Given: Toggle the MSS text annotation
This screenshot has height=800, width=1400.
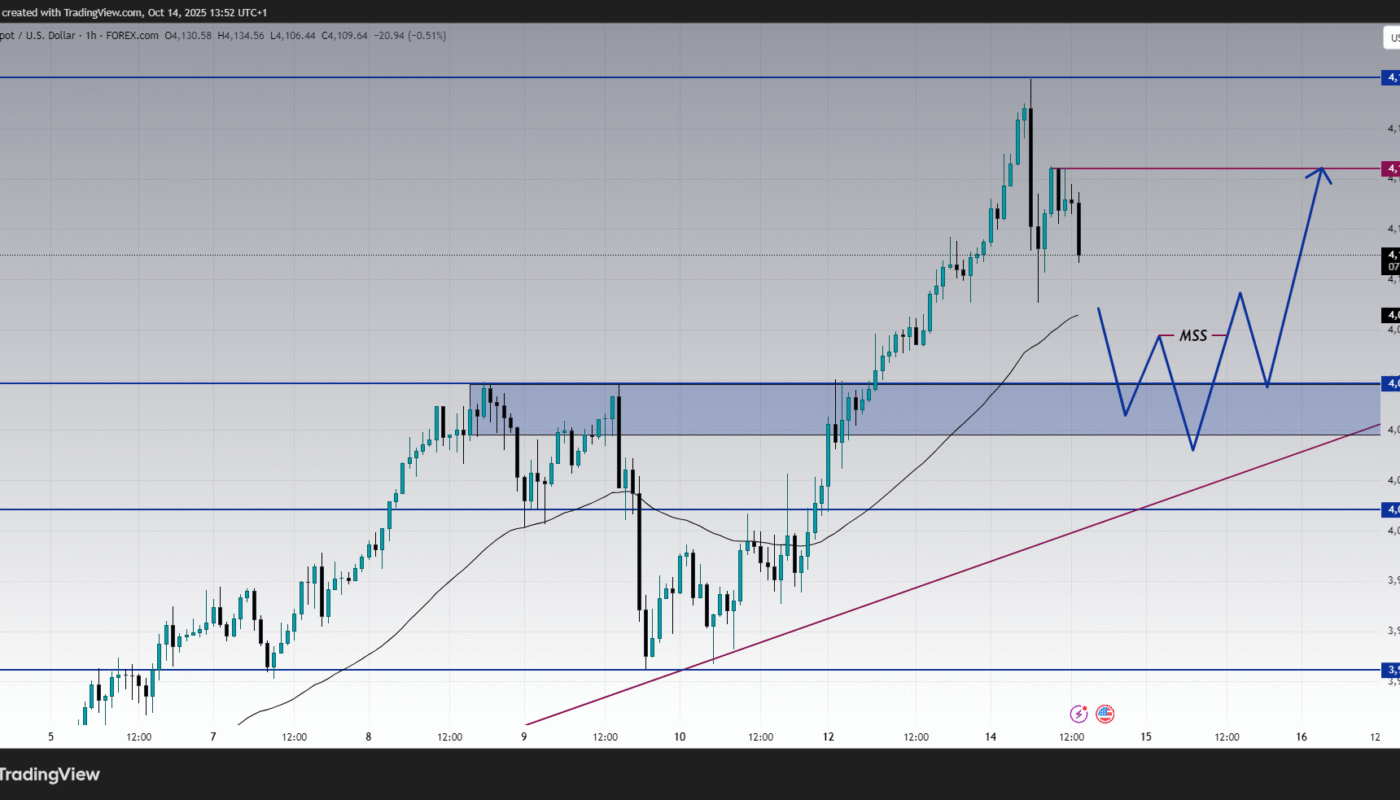Looking at the screenshot, I should click(x=1193, y=336).
